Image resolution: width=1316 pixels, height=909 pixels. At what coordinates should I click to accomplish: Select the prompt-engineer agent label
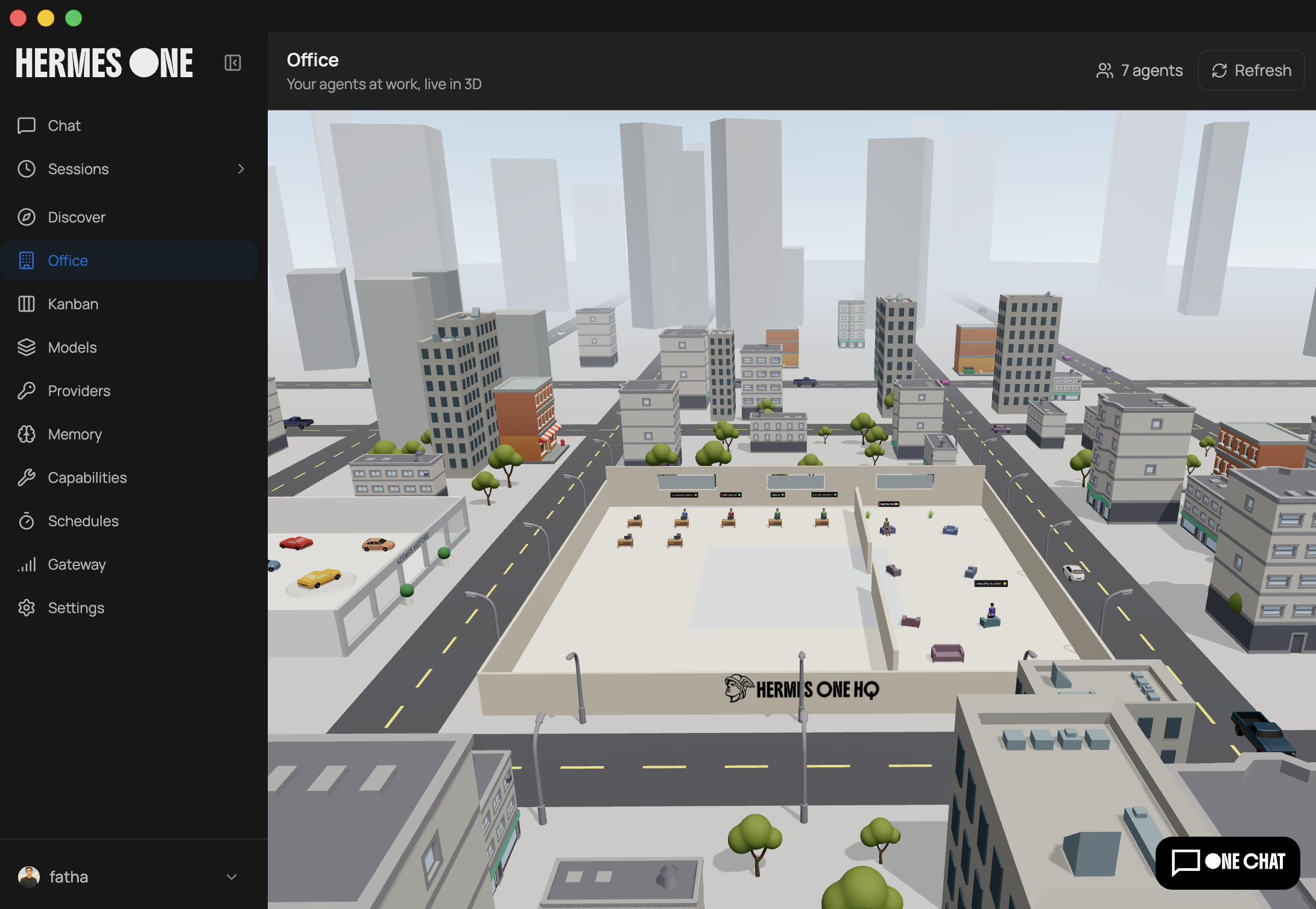[824, 494]
